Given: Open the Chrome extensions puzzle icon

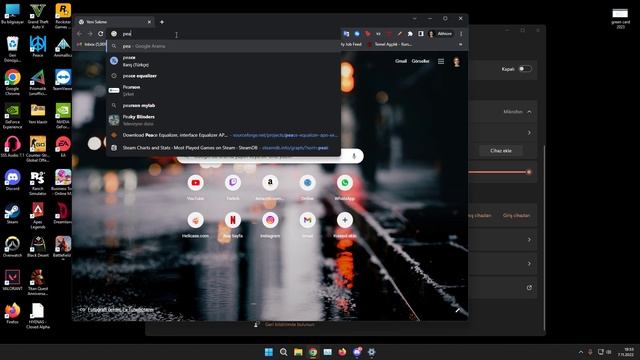Looking at the screenshot, I should tap(410, 34).
